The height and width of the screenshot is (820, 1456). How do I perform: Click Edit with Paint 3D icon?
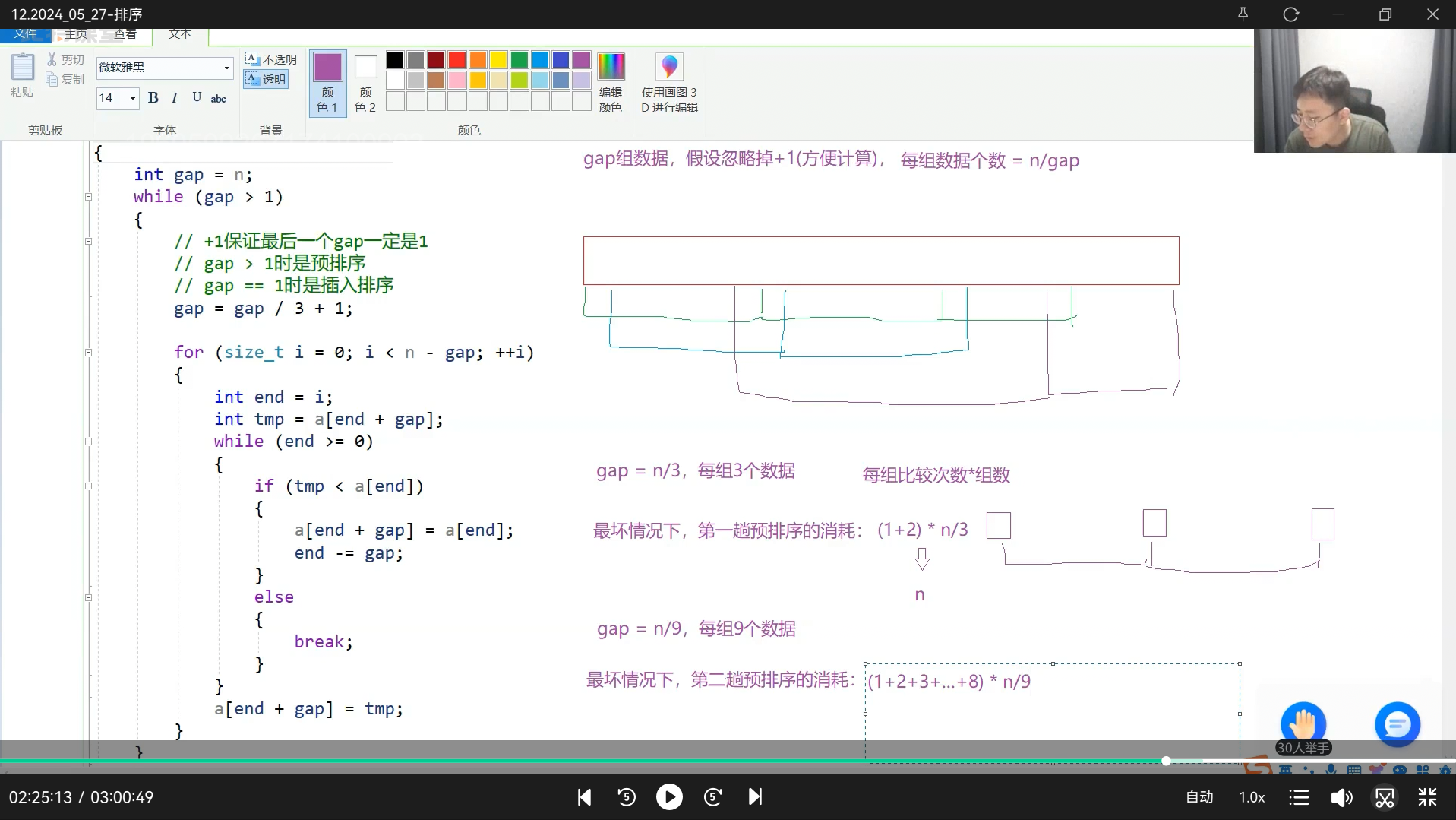tap(669, 83)
